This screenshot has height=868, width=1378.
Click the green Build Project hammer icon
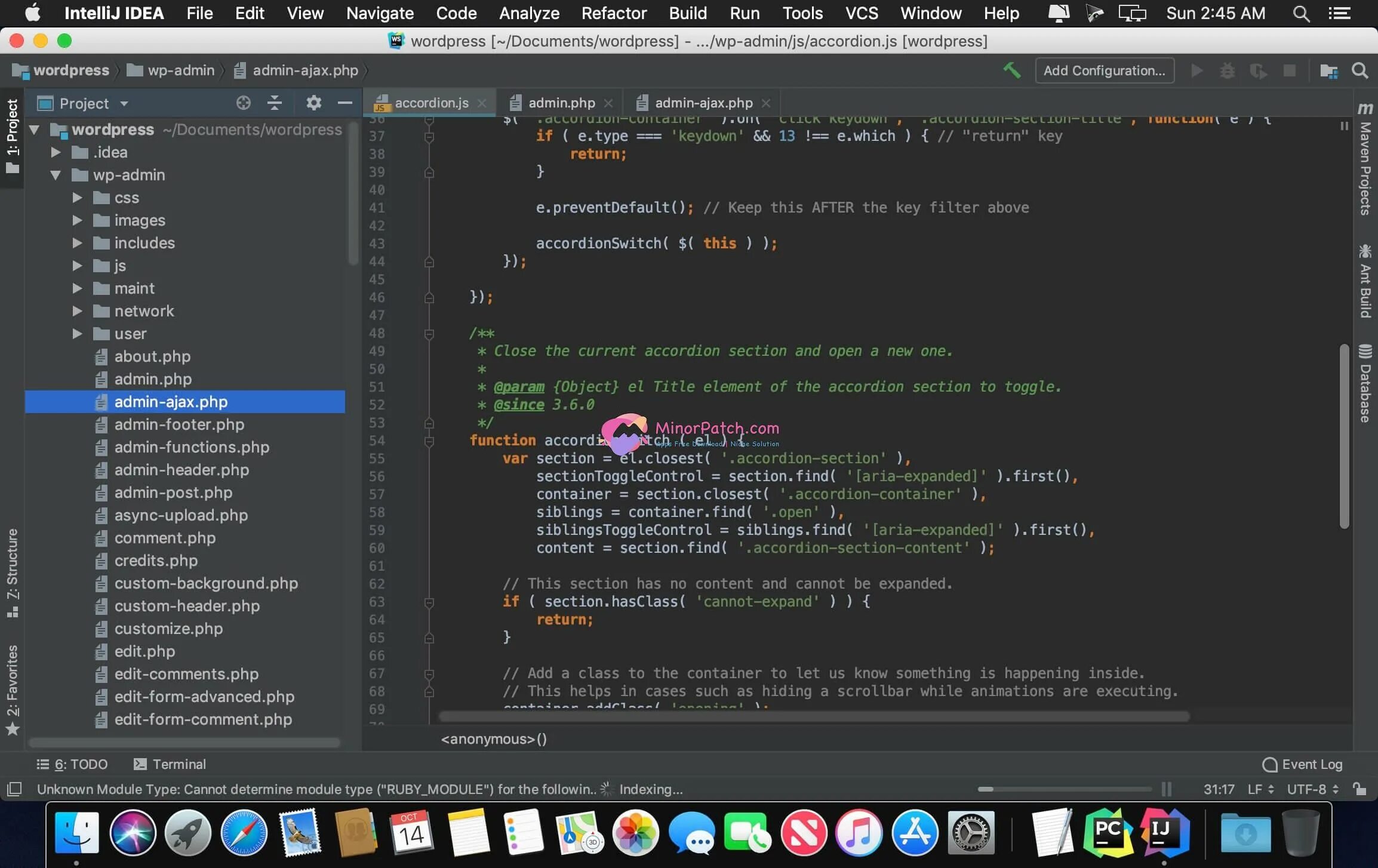pyautogui.click(x=1011, y=70)
